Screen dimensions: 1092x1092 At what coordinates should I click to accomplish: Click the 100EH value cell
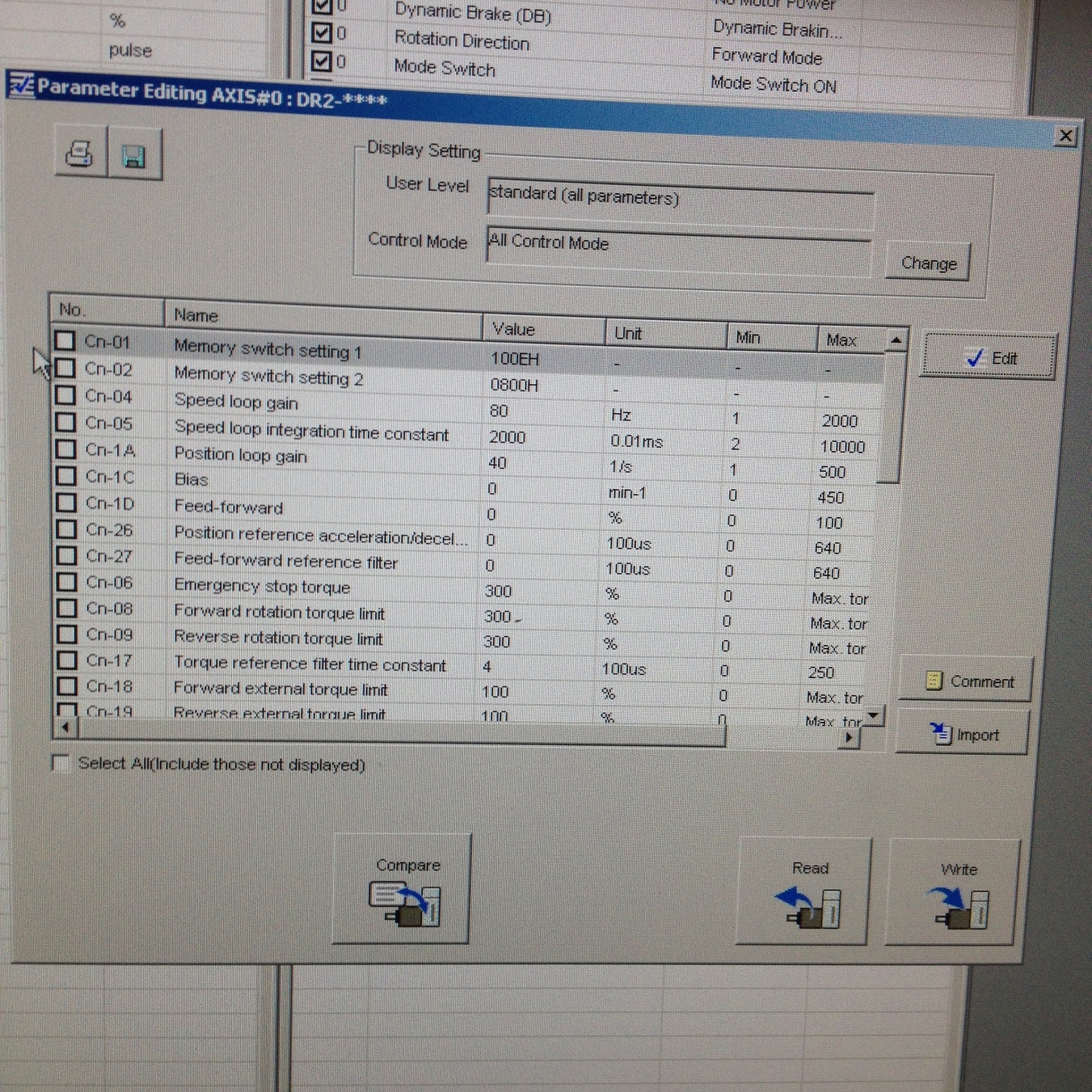click(515, 358)
